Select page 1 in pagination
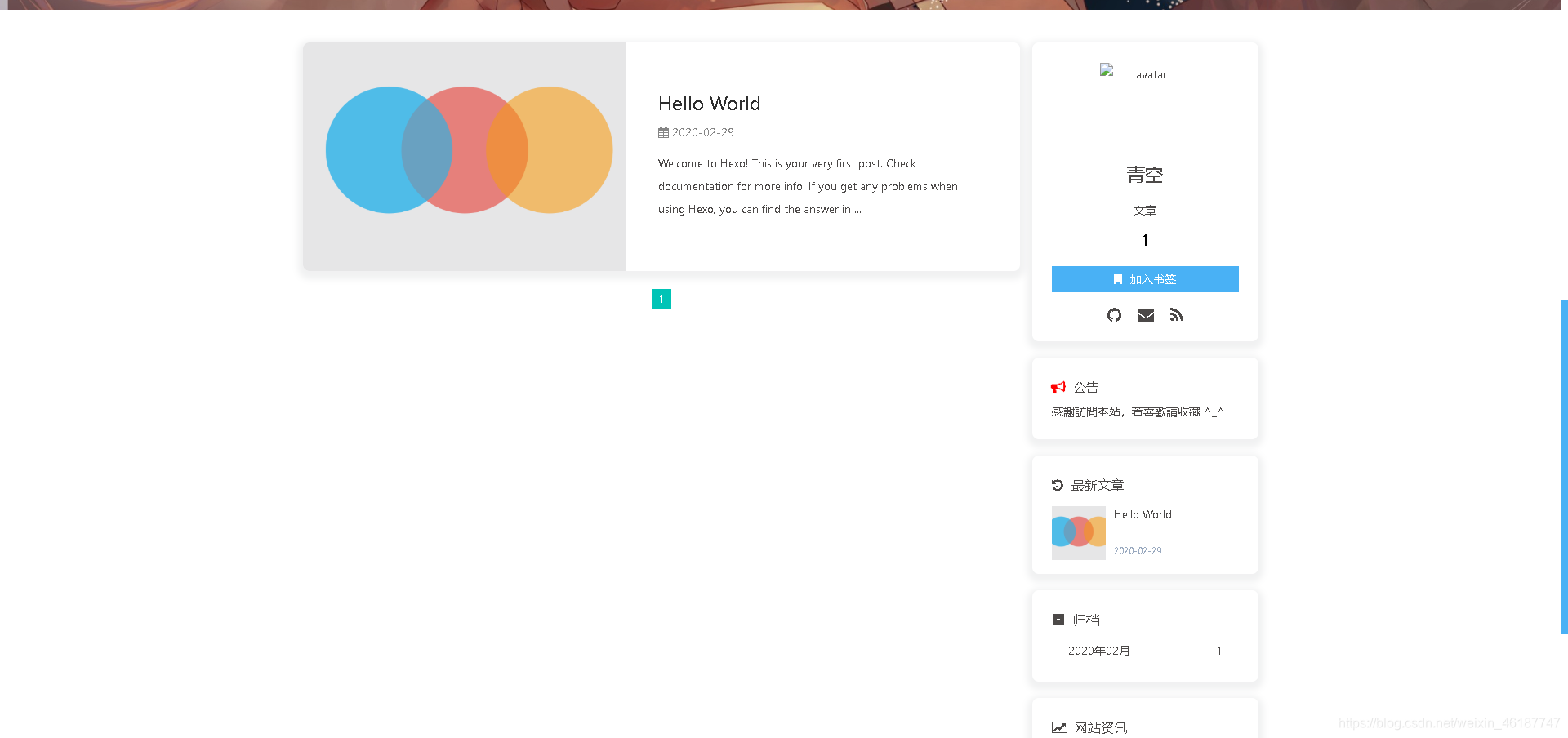The width and height of the screenshot is (1568, 738). (x=661, y=299)
